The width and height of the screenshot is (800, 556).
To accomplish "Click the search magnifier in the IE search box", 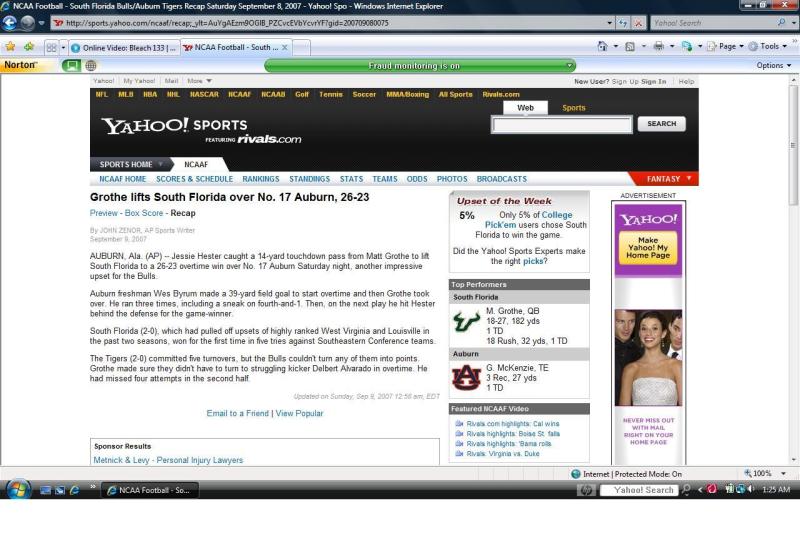I will click(781, 23).
